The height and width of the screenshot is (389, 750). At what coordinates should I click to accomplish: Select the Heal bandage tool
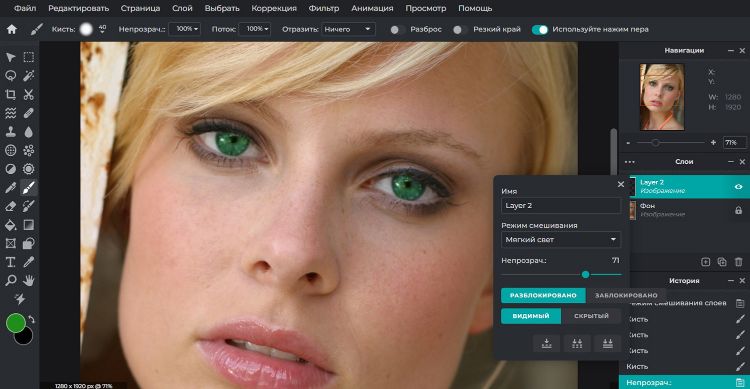pyautogui.click(x=29, y=113)
